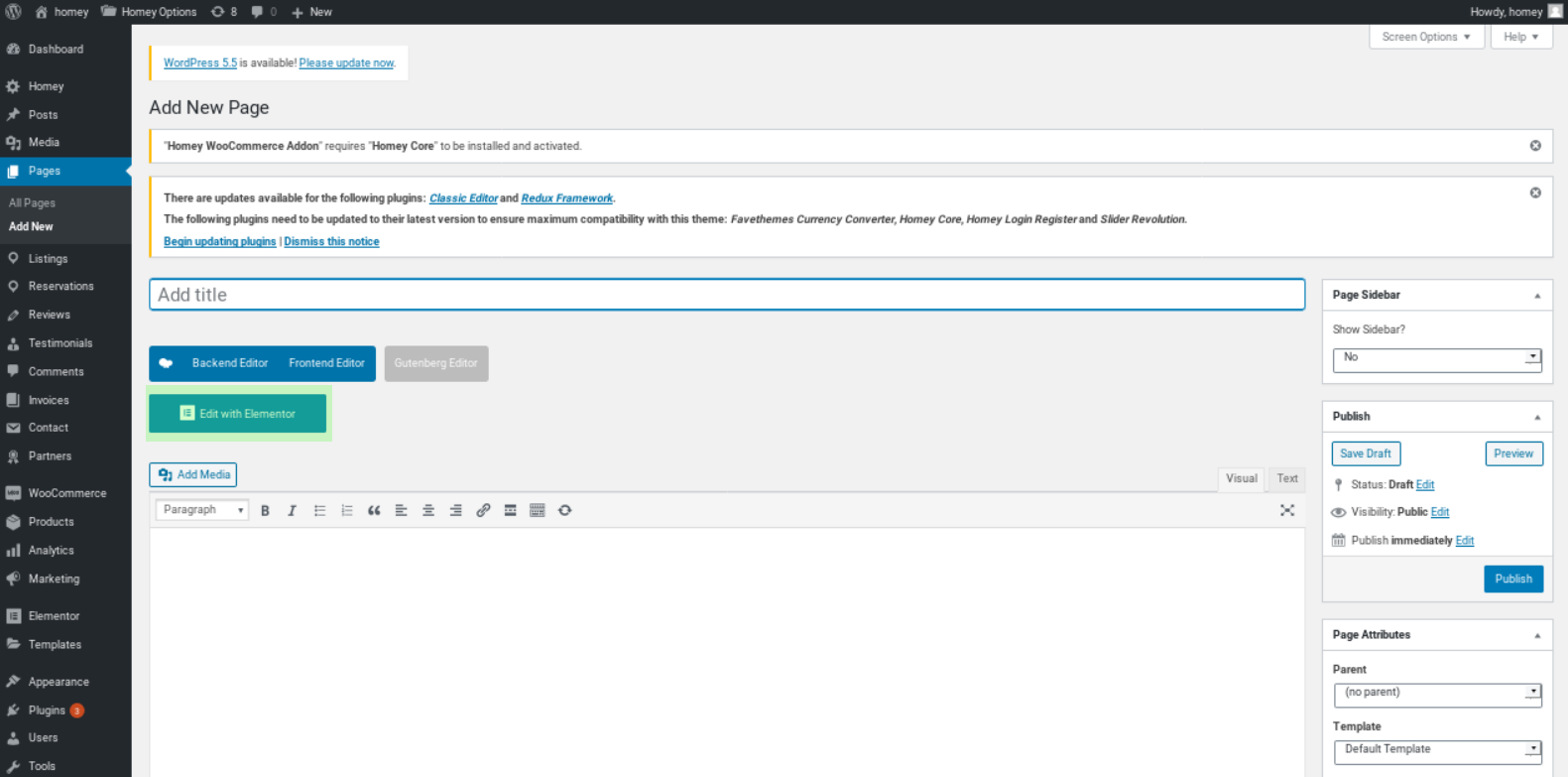Edit the Public visibility setting
1568x777 pixels.
[1440, 512]
